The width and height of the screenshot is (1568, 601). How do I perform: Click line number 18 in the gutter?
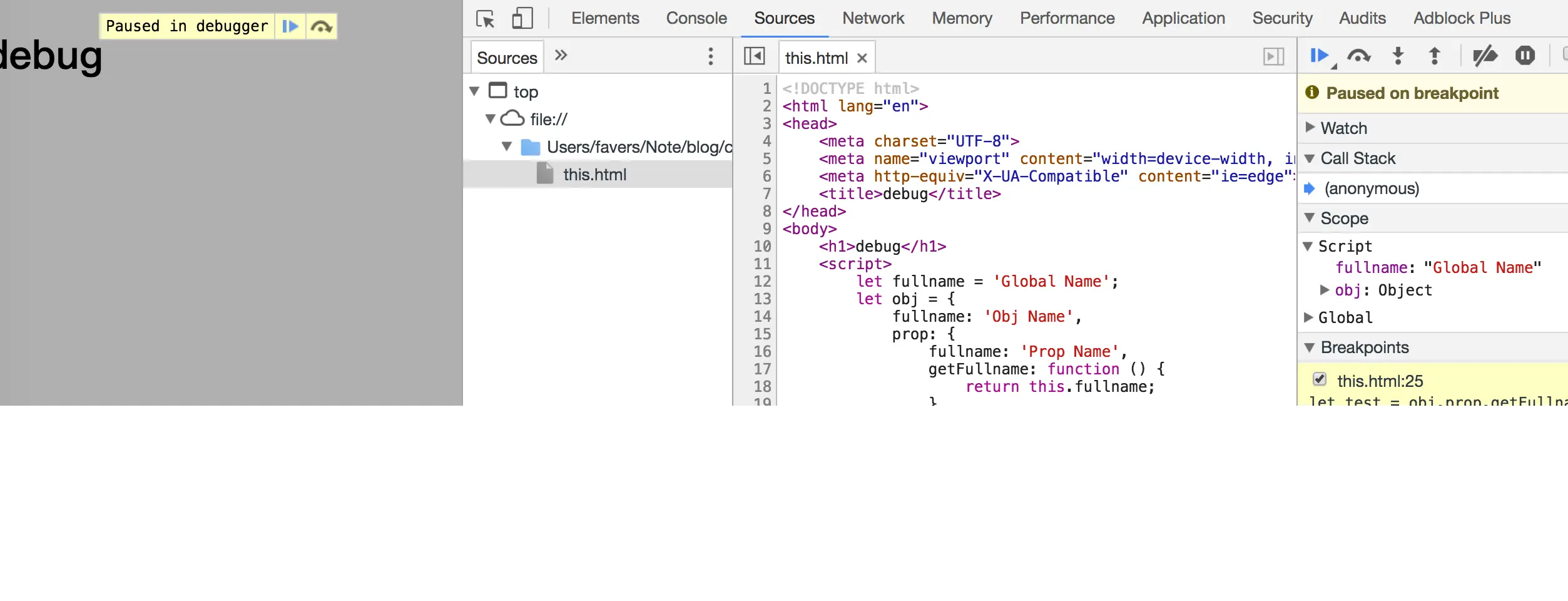coord(762,387)
